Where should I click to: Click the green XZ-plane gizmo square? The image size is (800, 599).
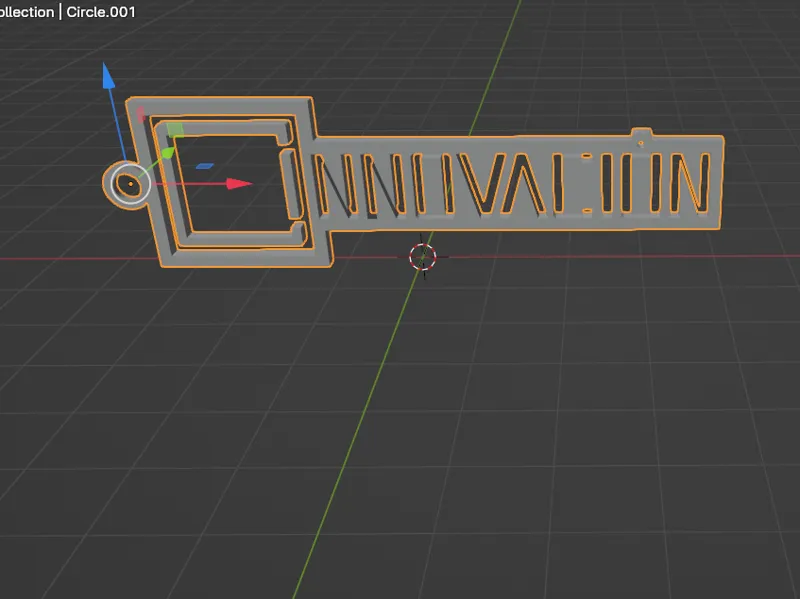(x=175, y=130)
